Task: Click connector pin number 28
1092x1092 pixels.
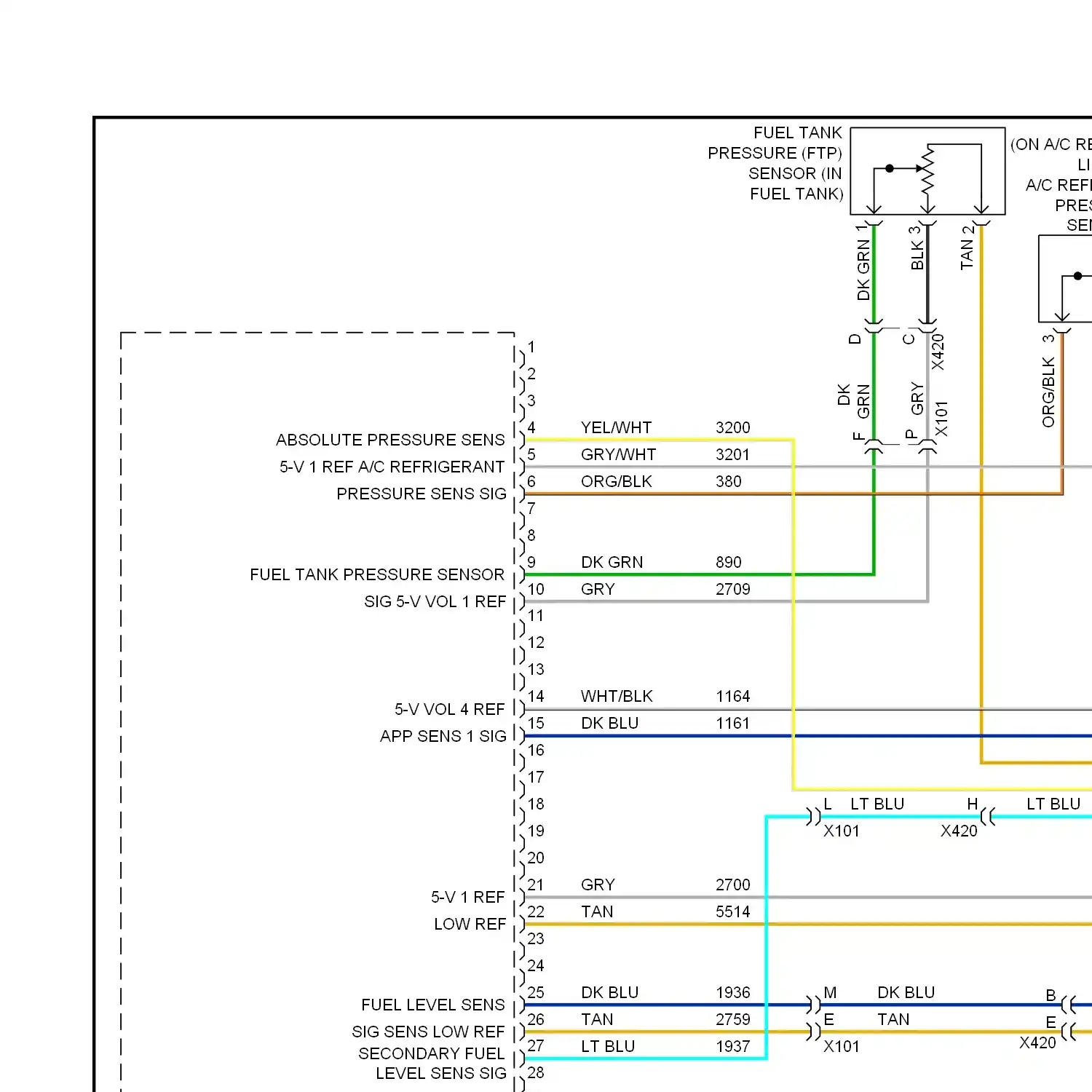Action: tap(536, 1072)
